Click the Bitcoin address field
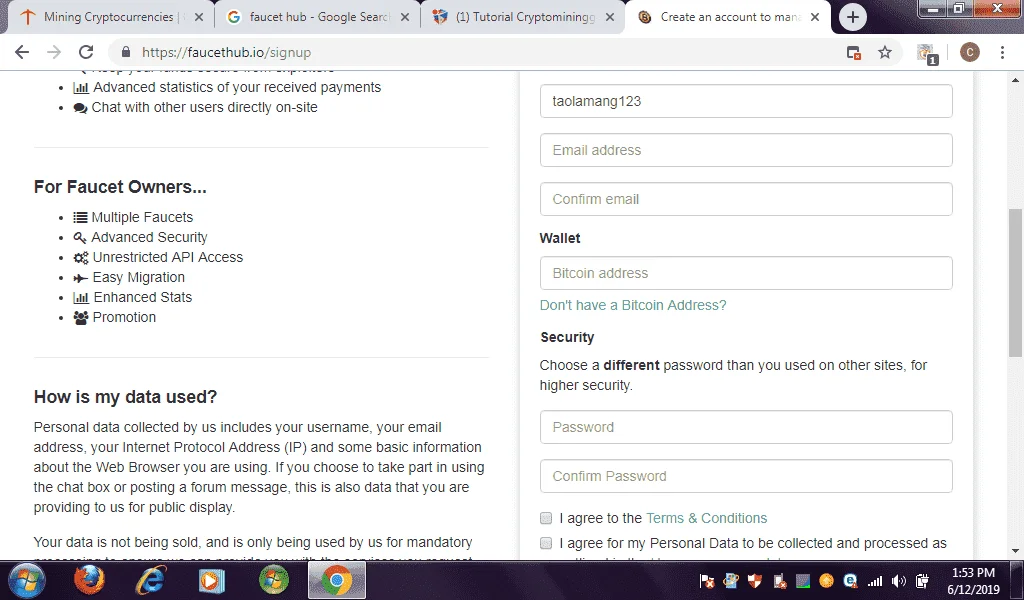 coord(746,273)
